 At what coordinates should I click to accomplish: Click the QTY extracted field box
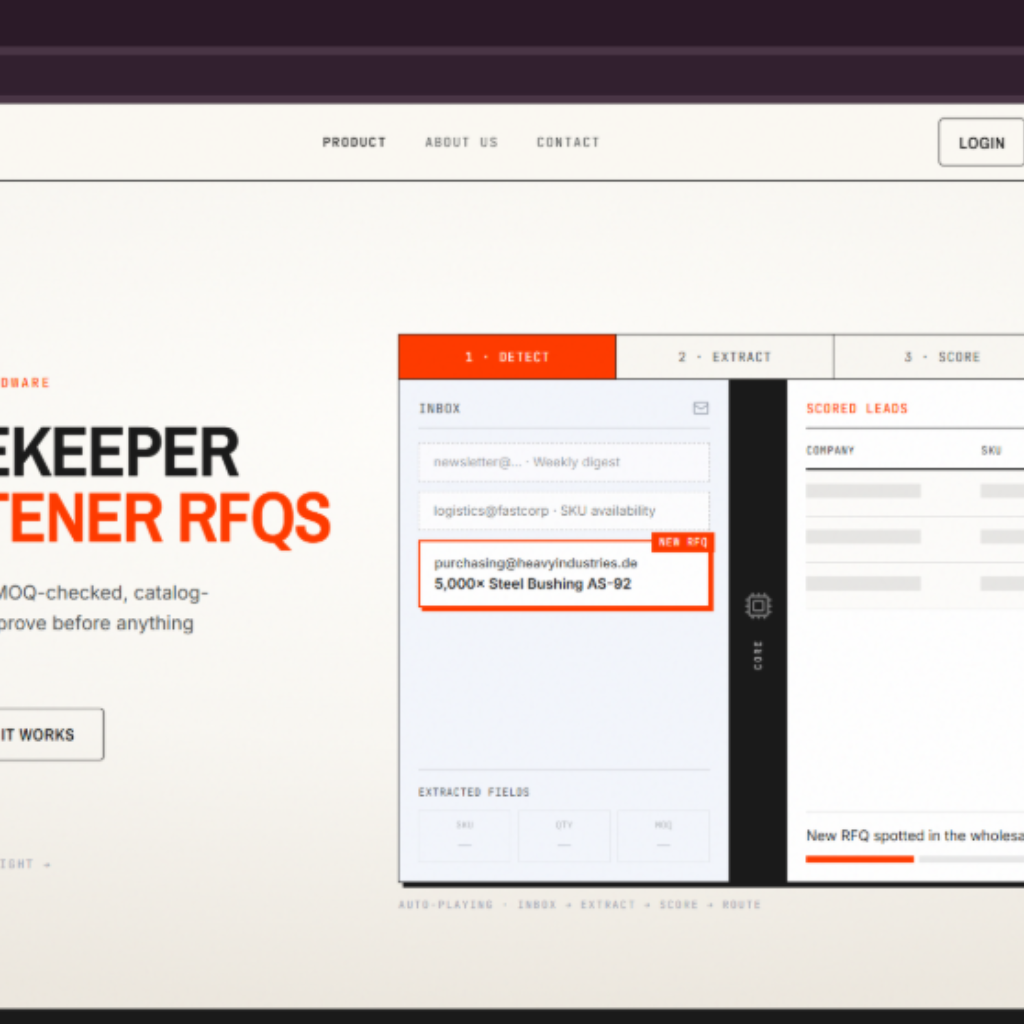coord(564,835)
